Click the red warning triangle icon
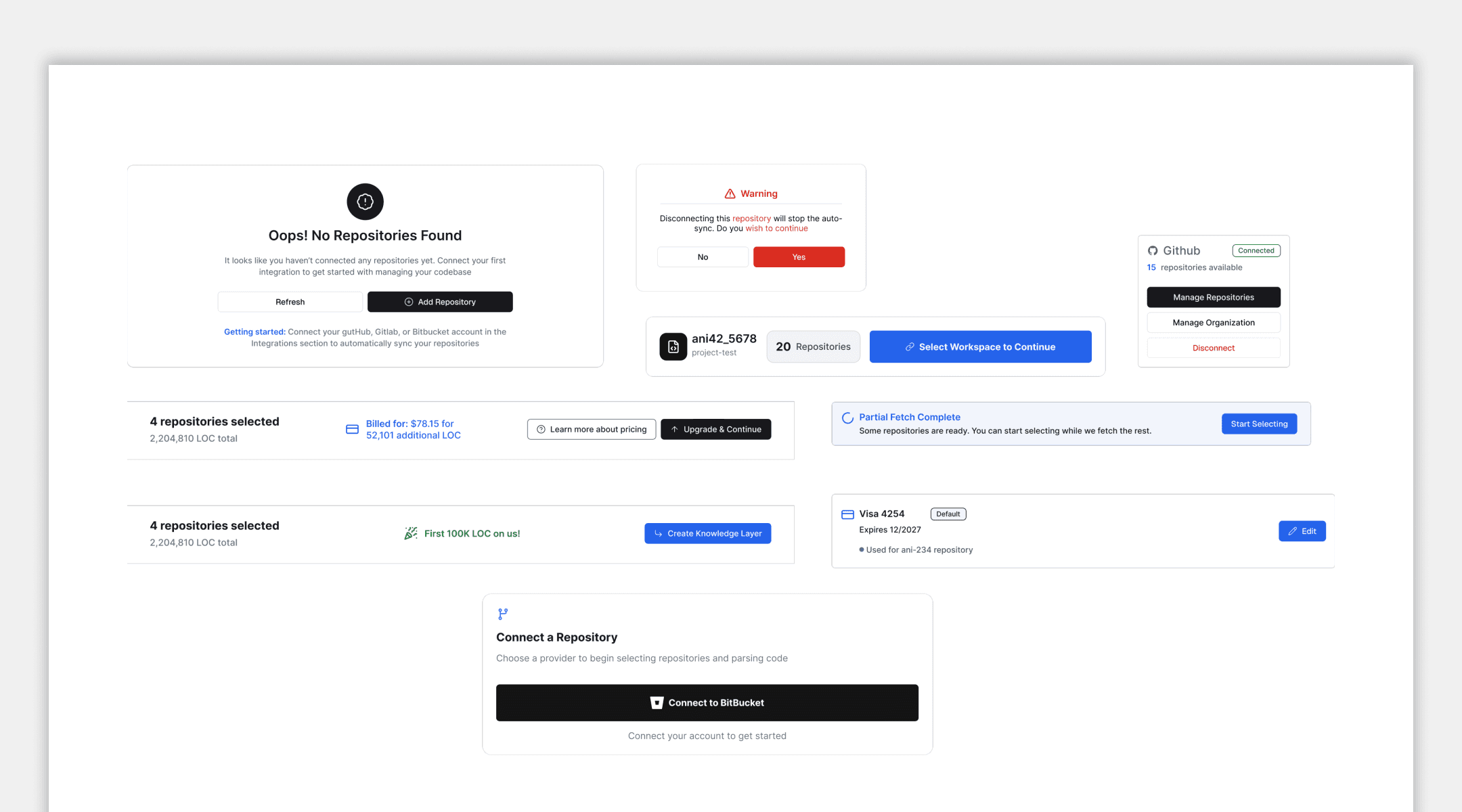The height and width of the screenshot is (812, 1462). [730, 194]
